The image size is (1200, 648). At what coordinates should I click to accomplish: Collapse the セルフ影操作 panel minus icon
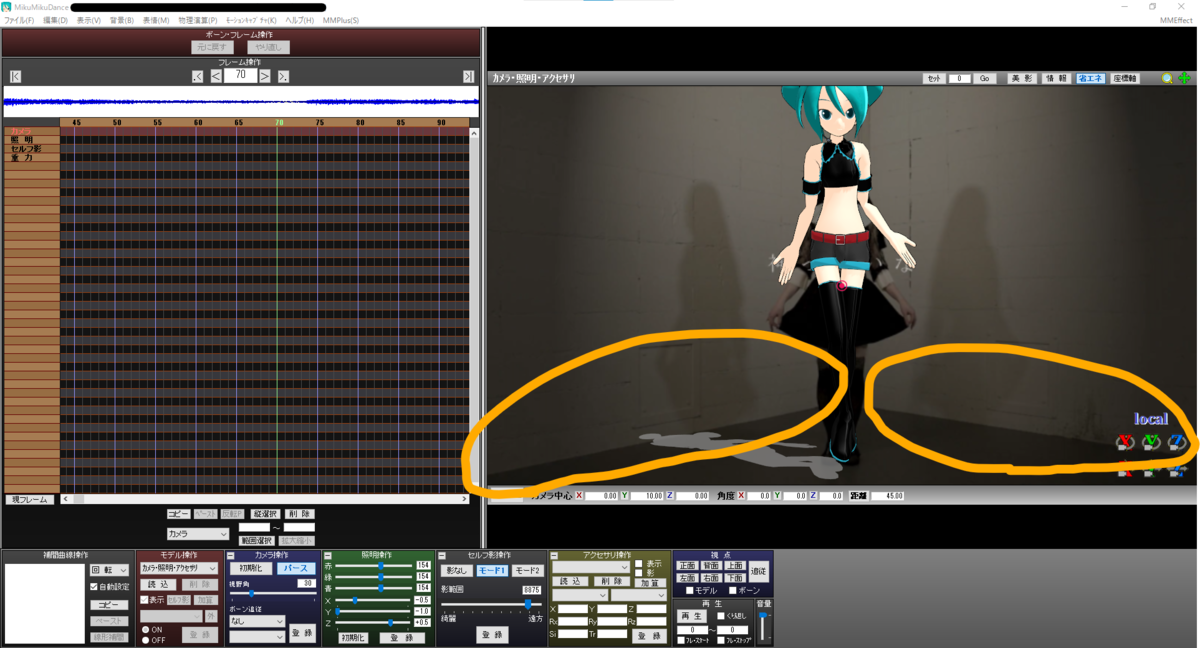click(x=444, y=555)
